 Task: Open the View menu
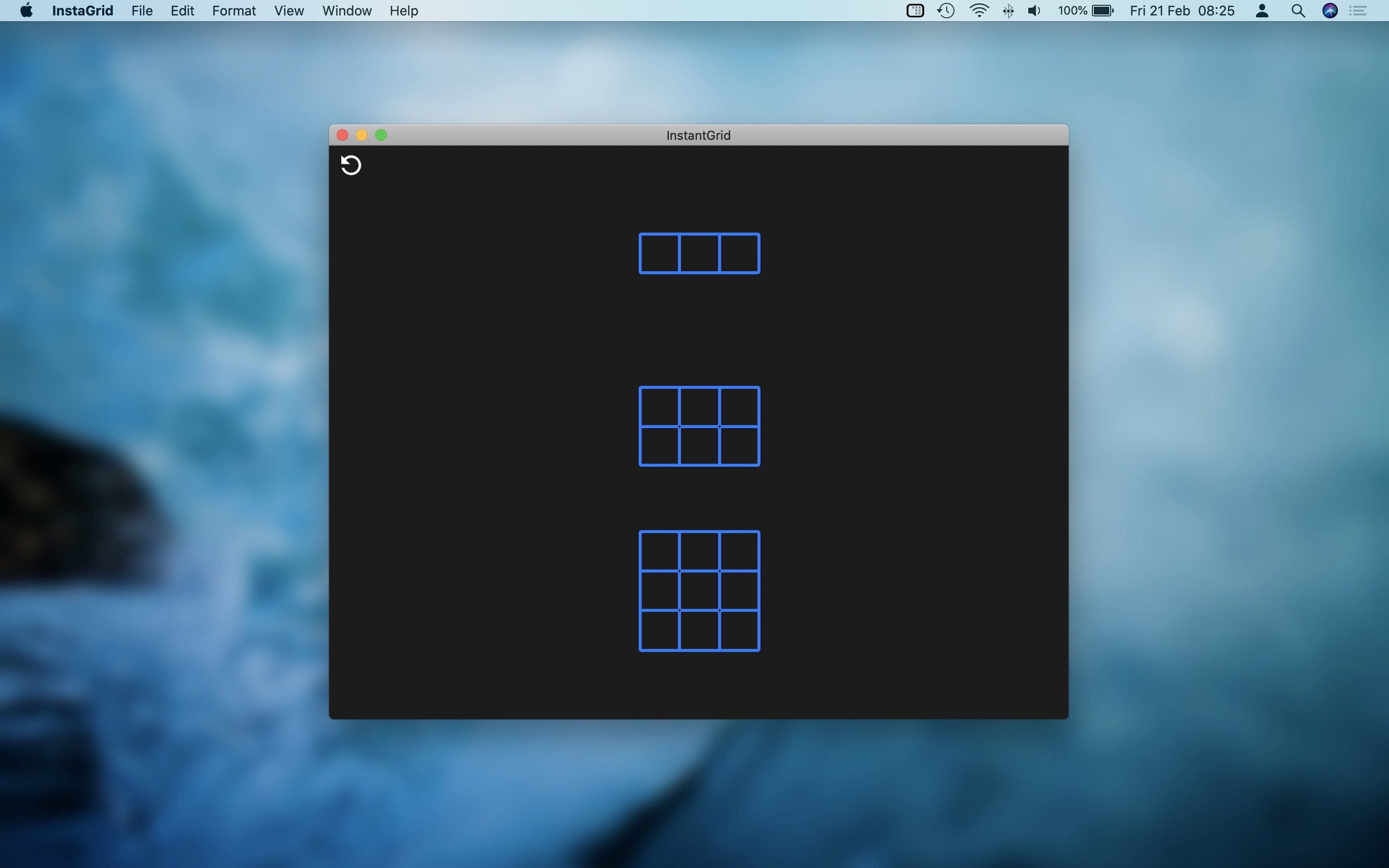tap(289, 11)
